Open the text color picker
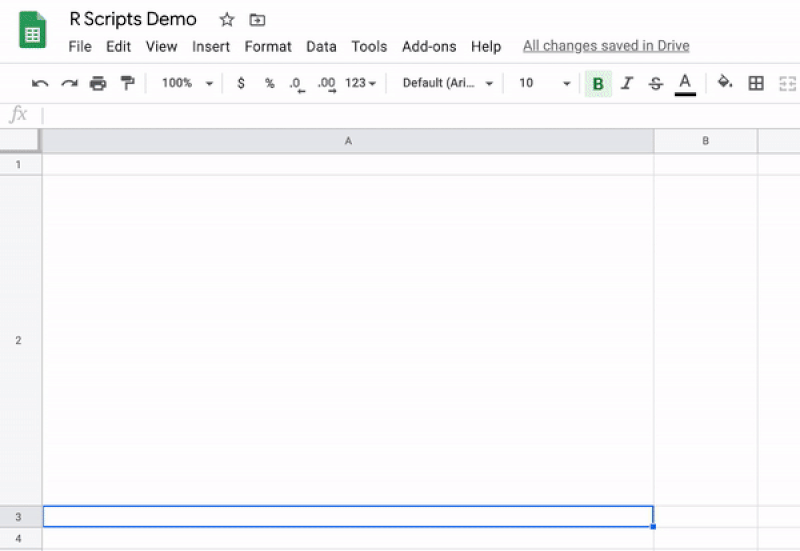Viewport: 800px width, 551px height. pos(685,84)
